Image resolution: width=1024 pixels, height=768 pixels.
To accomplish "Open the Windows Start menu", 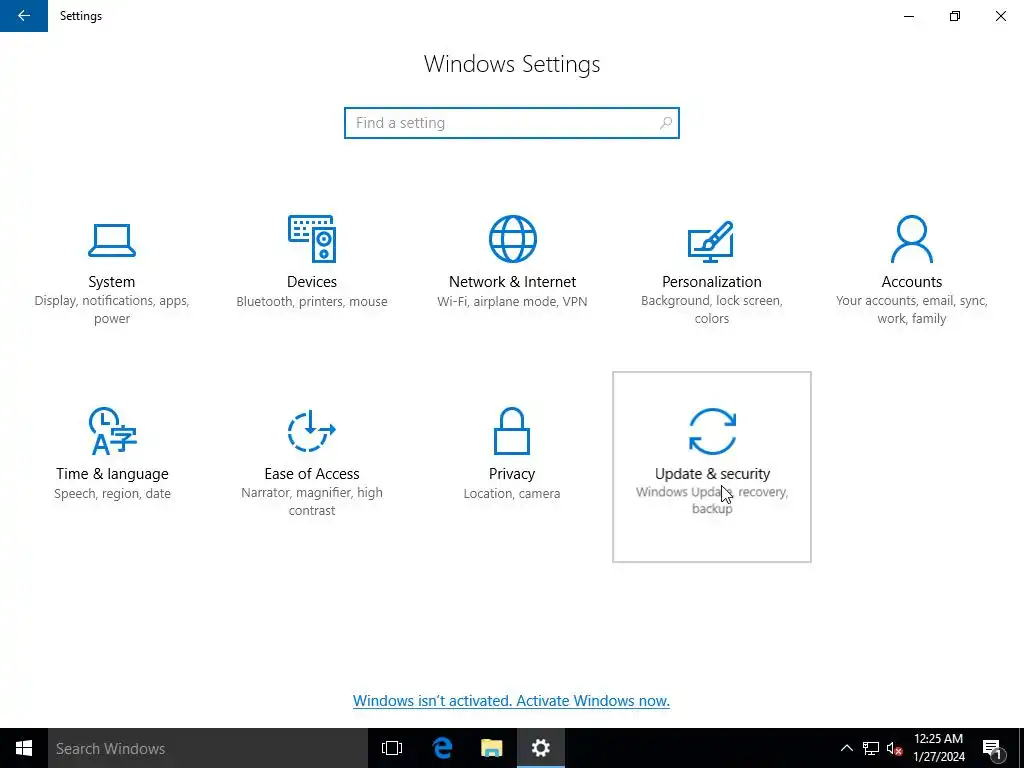I will click(x=24, y=748).
